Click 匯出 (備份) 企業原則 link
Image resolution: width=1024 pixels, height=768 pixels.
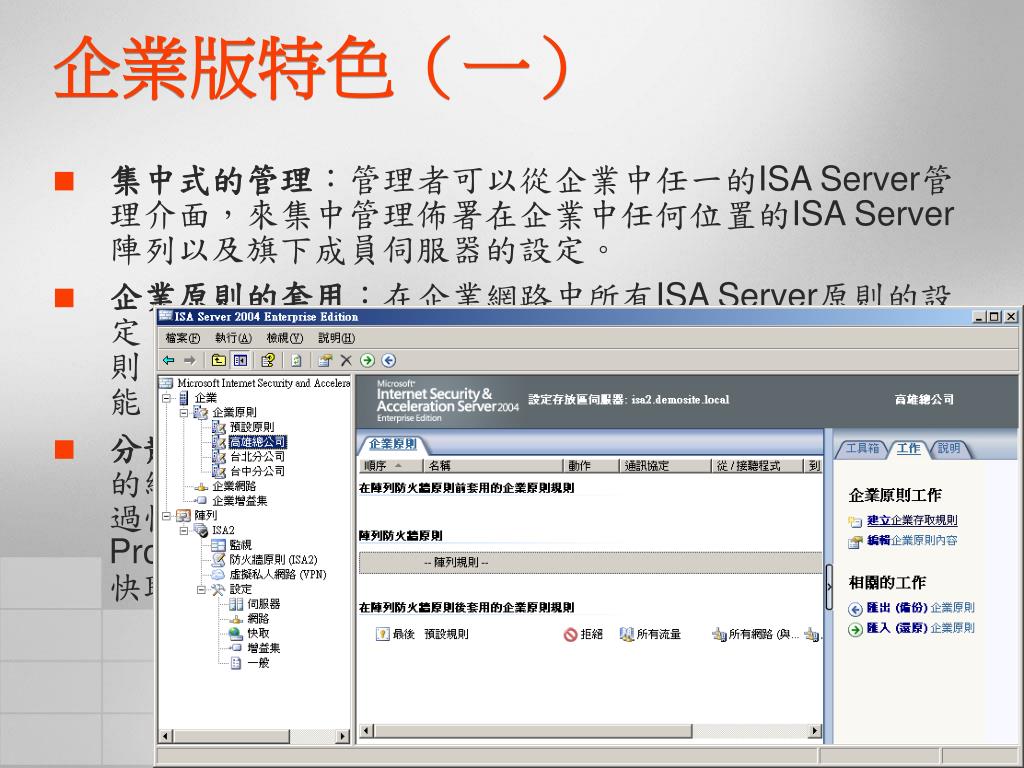(x=920, y=607)
